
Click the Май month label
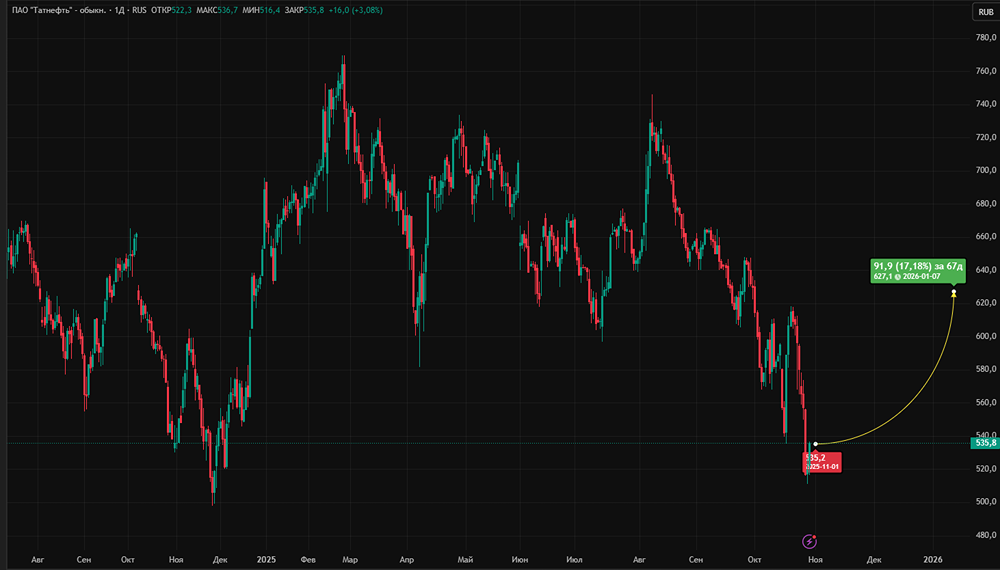pos(465,559)
